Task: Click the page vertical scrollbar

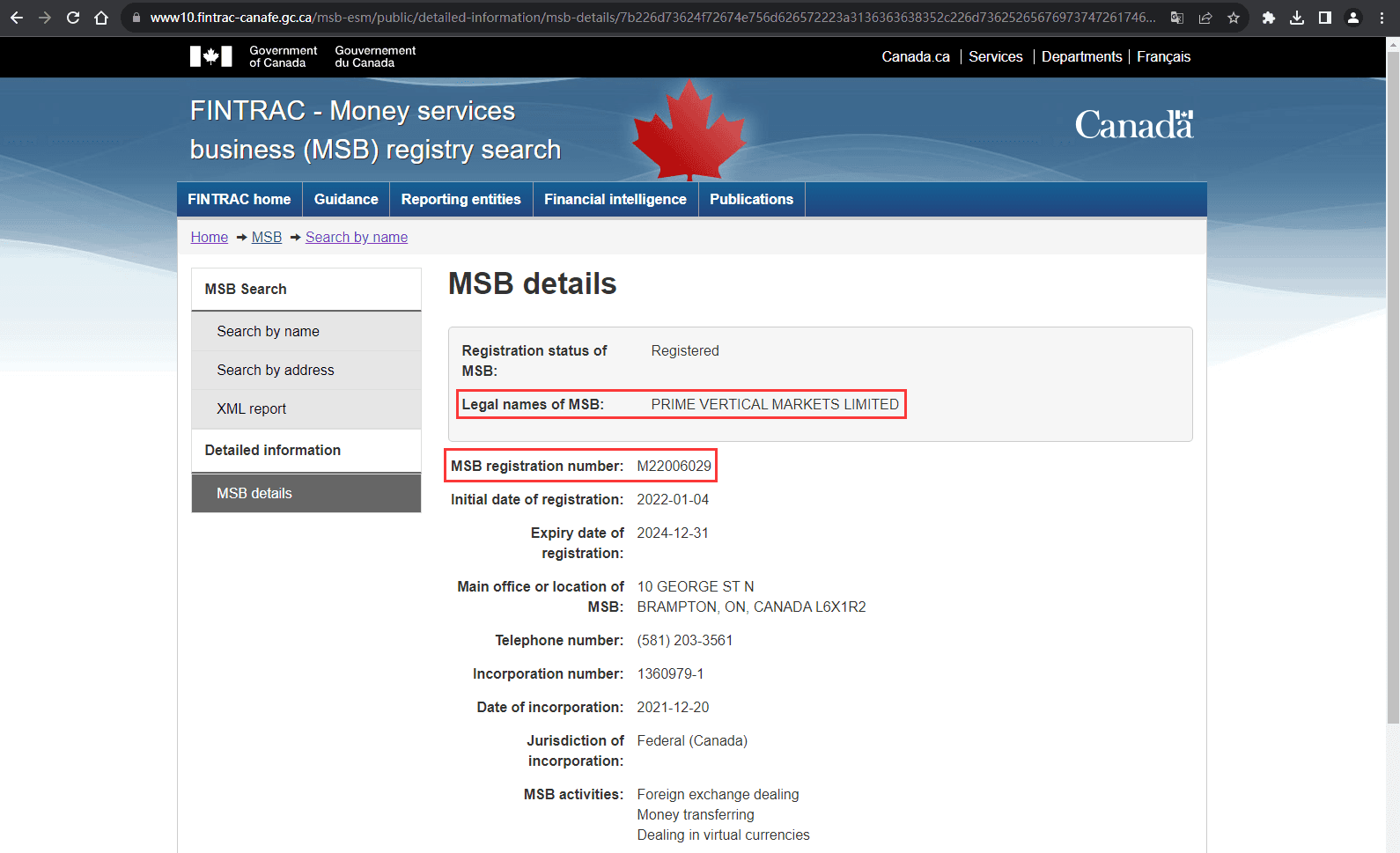Action: pyautogui.click(x=1393, y=387)
